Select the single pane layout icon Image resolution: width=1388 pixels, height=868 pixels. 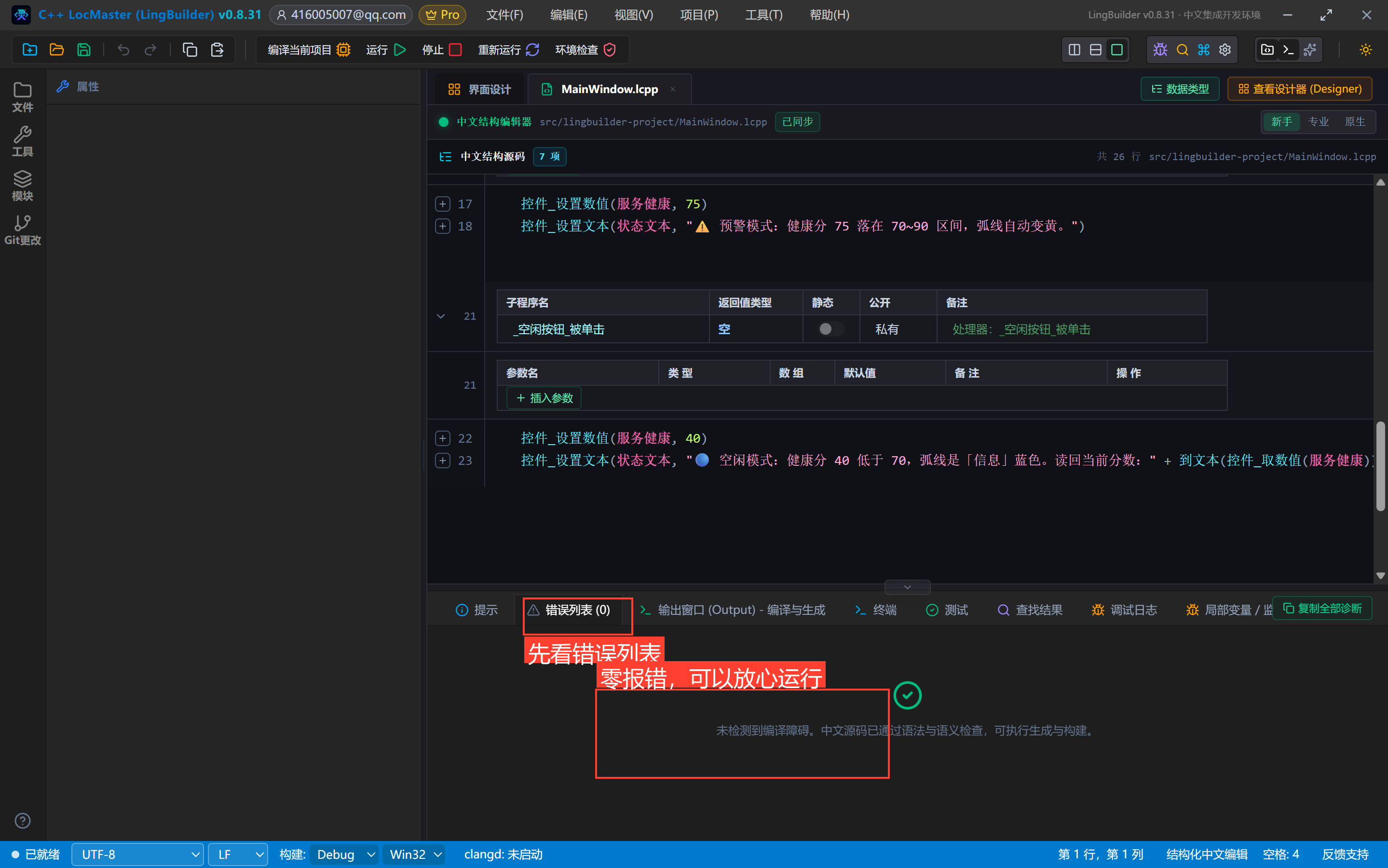tap(1117, 50)
